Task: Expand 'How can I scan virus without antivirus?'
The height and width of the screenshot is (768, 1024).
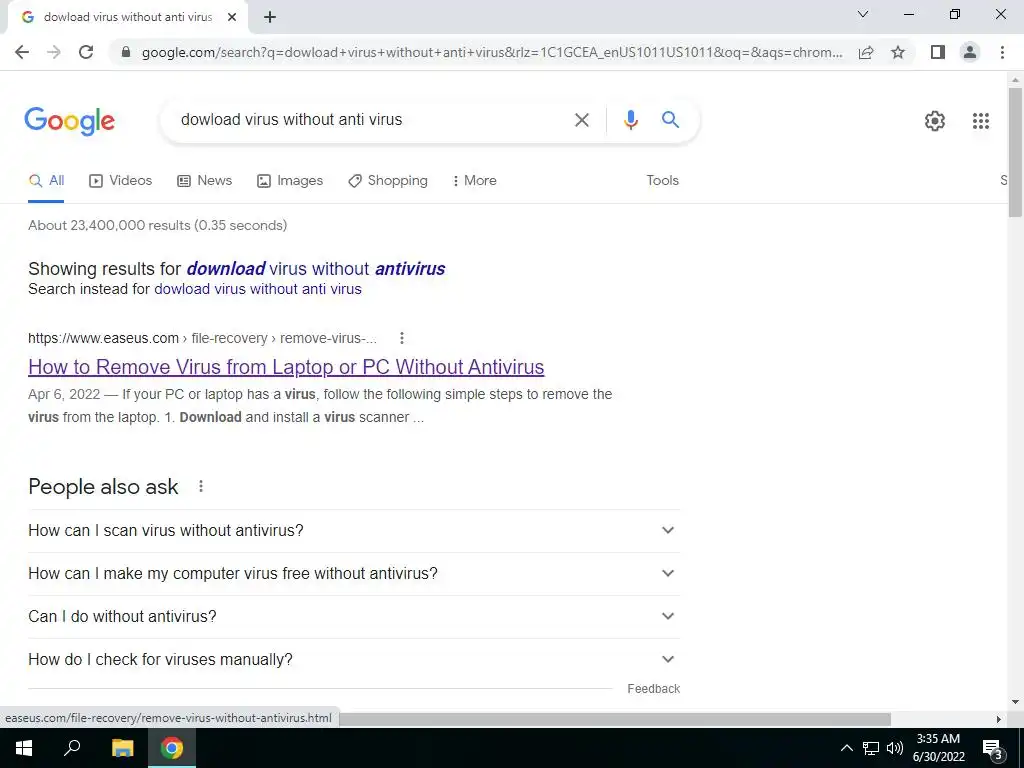Action: (x=353, y=530)
